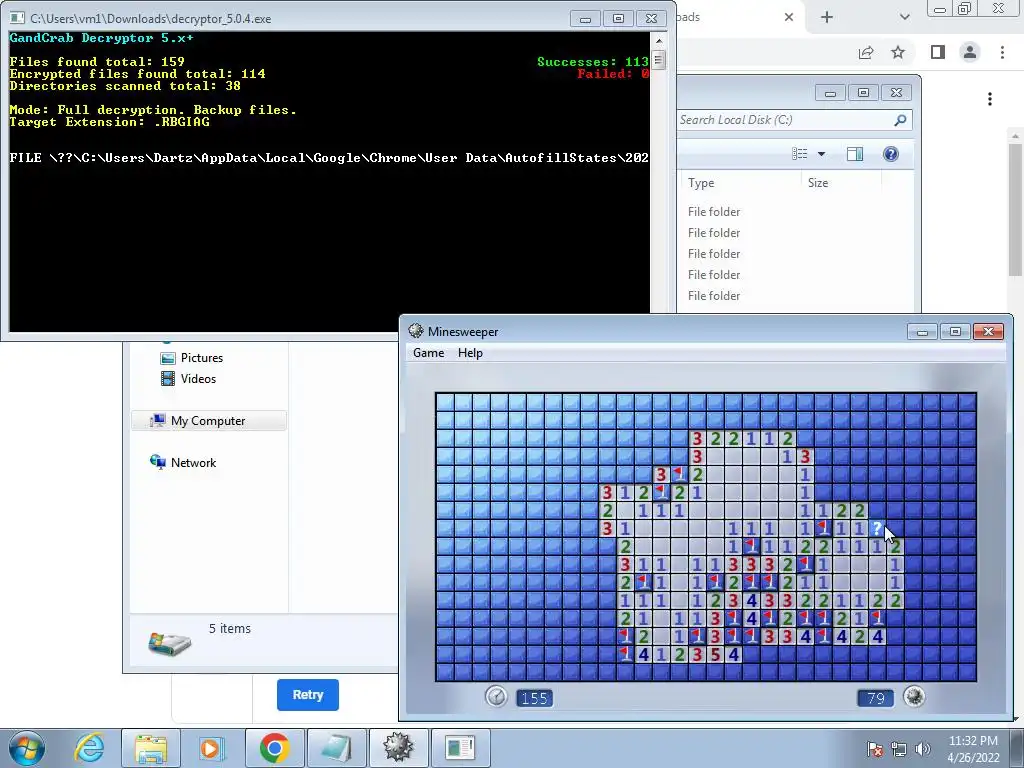Open the Chrome tab search chevron
1024x768 pixels.
pos(904,17)
